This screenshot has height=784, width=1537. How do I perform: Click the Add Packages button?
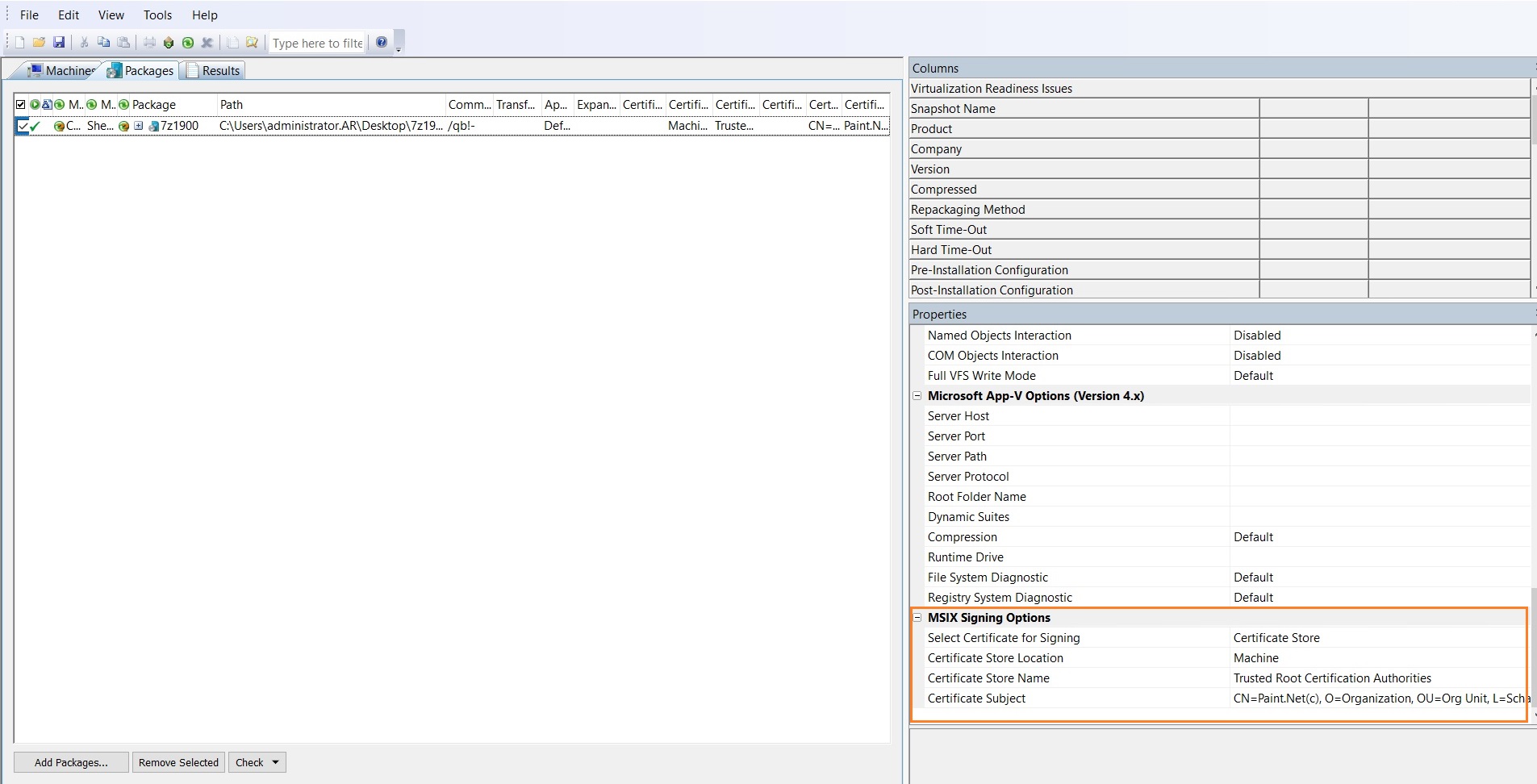pyautogui.click(x=71, y=762)
